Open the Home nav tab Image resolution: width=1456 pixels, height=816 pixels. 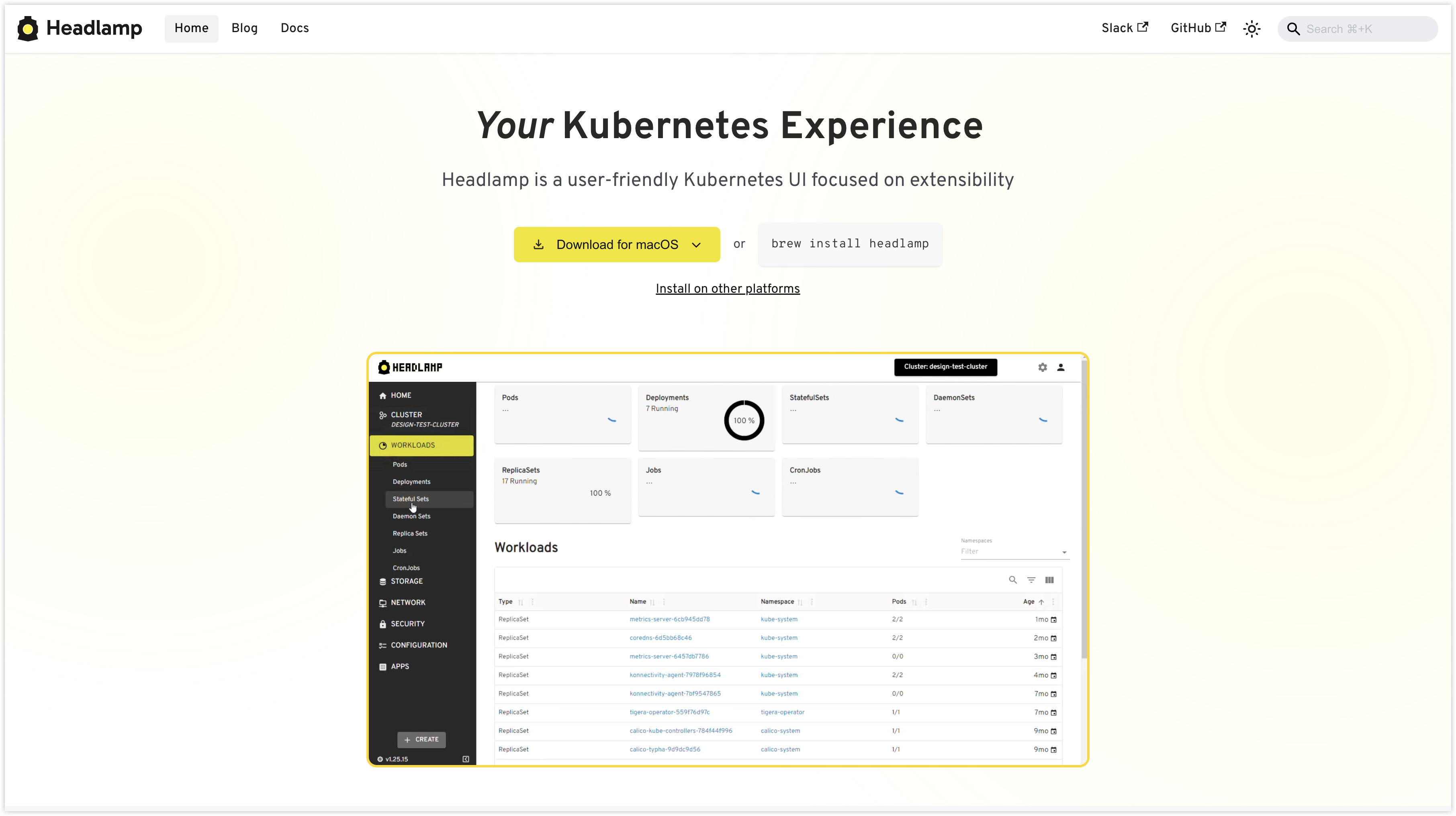tap(191, 28)
